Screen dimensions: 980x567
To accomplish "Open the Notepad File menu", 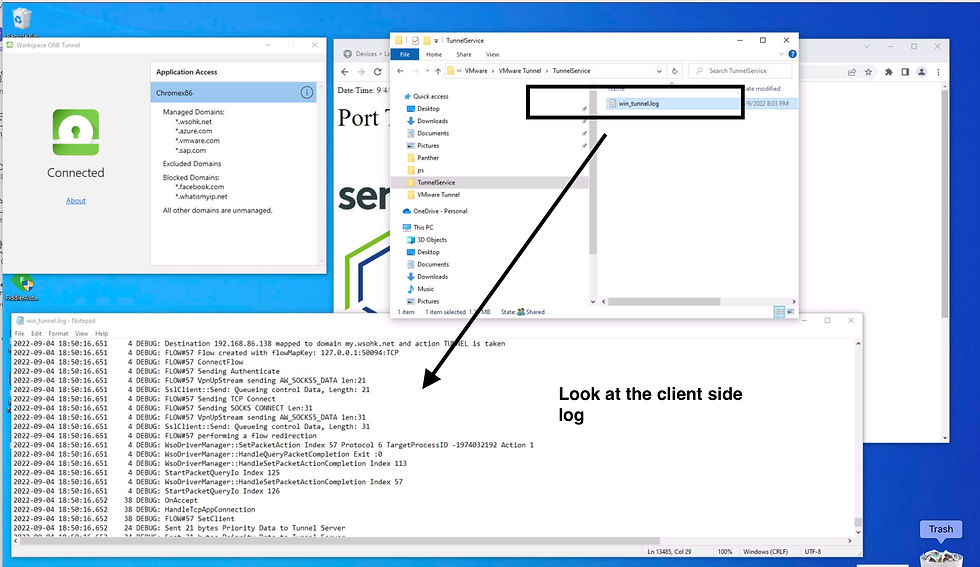I will point(19,333).
